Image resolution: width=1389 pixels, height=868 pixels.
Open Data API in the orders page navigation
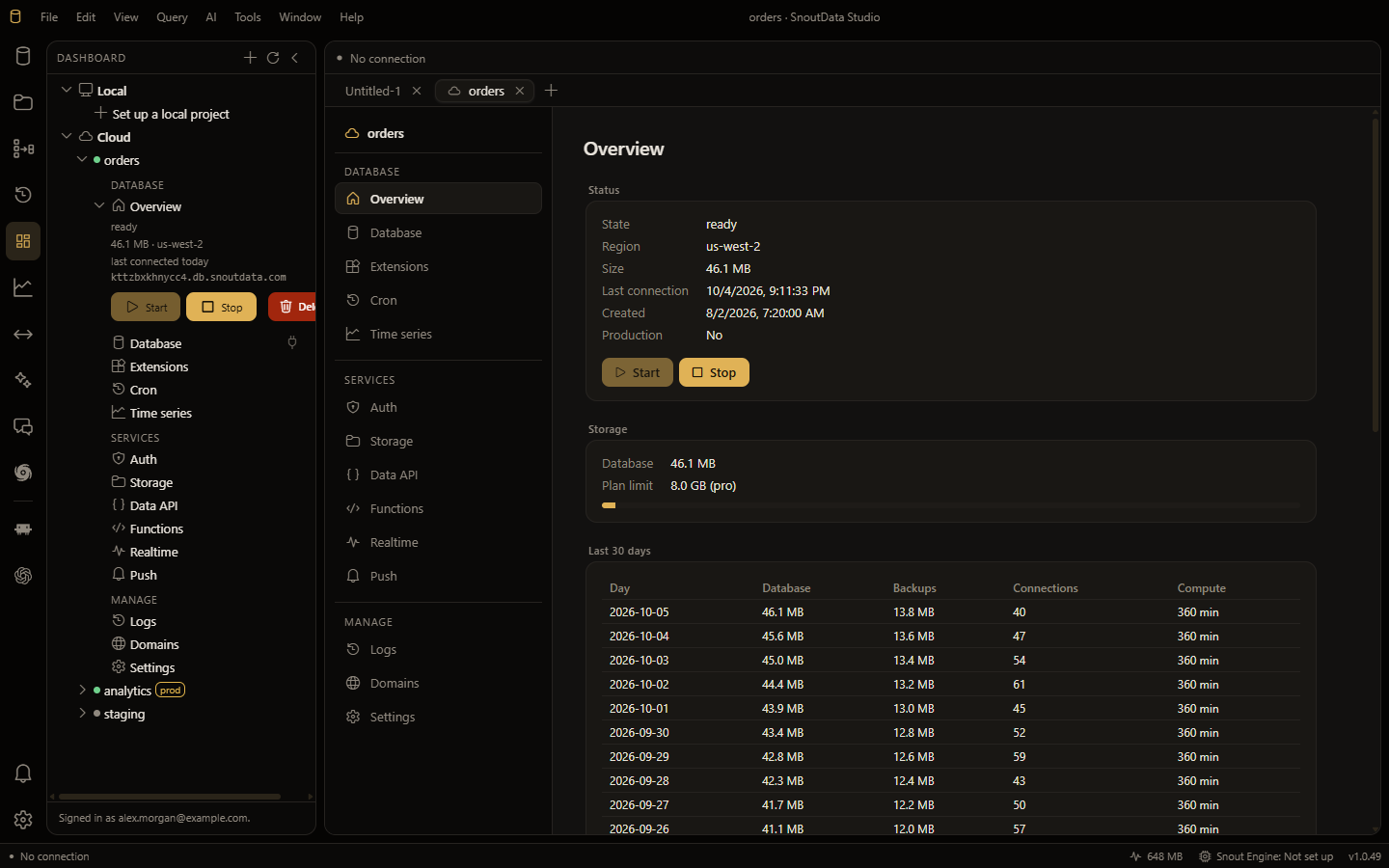tap(438, 475)
